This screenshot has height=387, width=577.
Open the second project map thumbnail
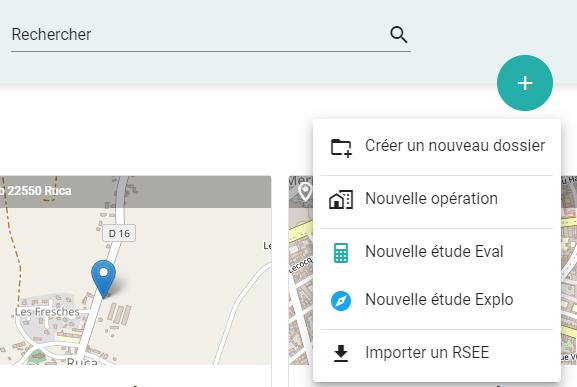300,270
